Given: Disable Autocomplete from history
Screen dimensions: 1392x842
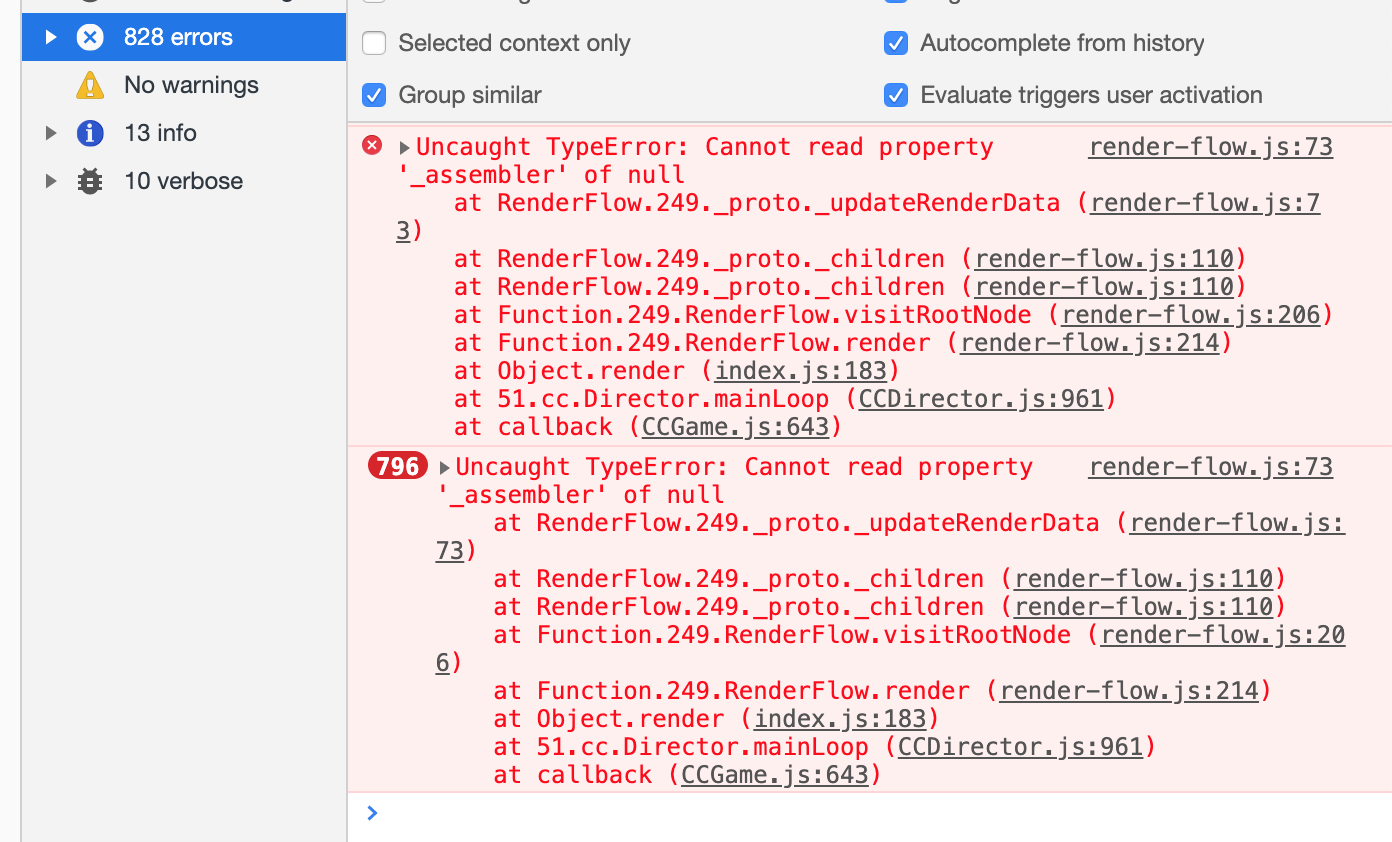Looking at the screenshot, I should click(x=896, y=43).
